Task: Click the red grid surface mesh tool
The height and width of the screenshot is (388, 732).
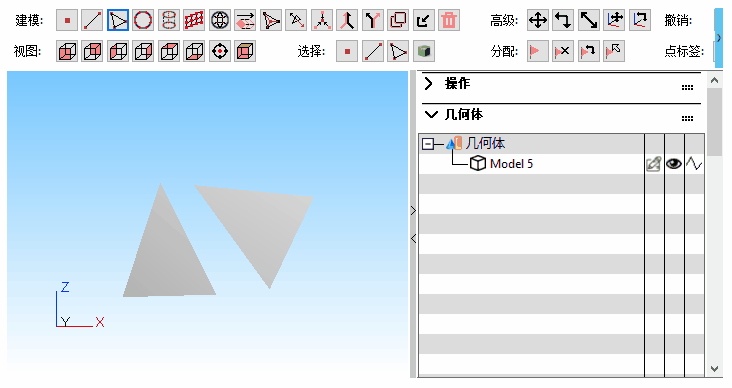Action: click(194, 21)
